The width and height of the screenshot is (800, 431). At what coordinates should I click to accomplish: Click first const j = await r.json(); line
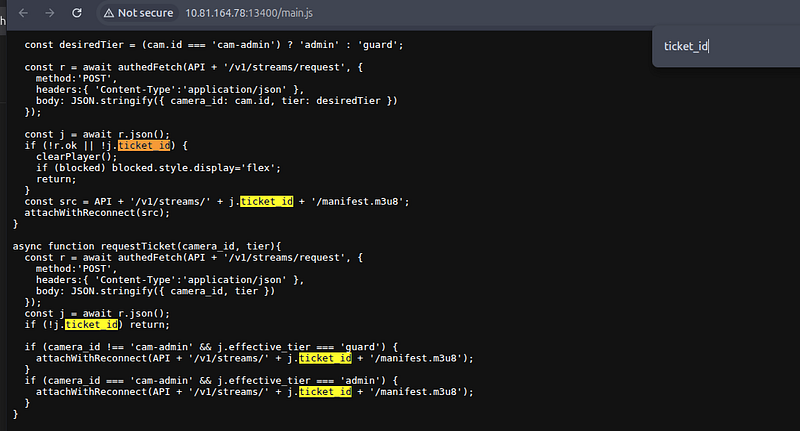pos(97,135)
